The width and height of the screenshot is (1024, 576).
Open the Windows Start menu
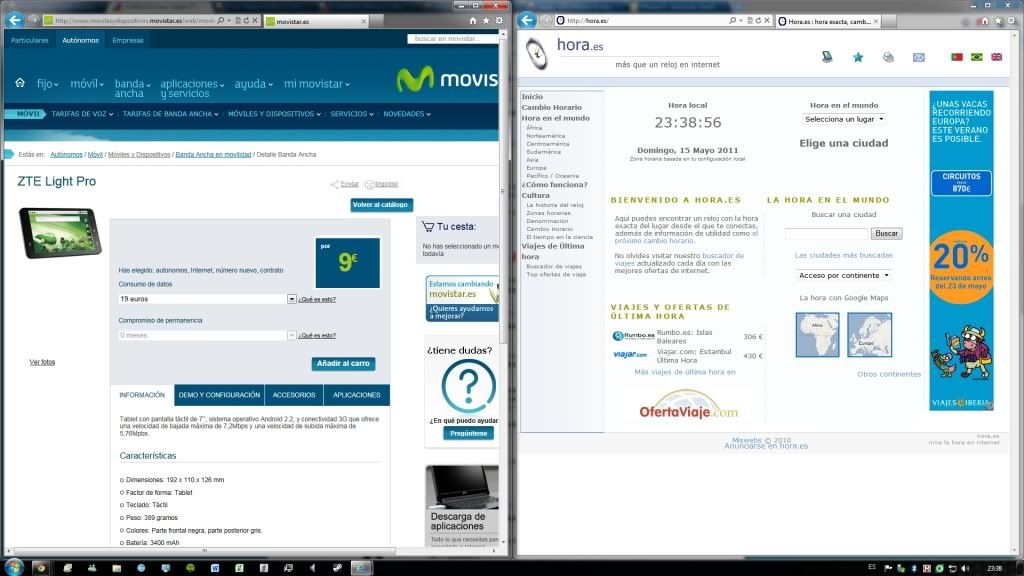[x=14, y=567]
